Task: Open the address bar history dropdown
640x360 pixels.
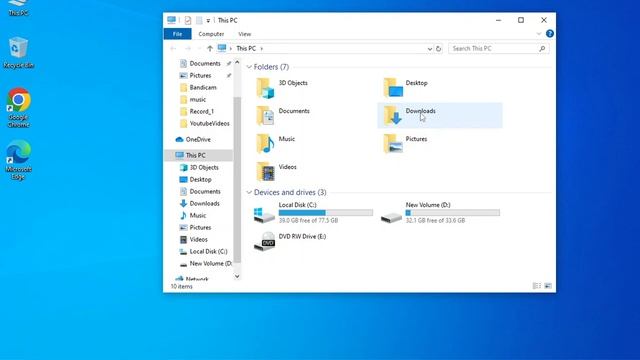Action: 429,49
